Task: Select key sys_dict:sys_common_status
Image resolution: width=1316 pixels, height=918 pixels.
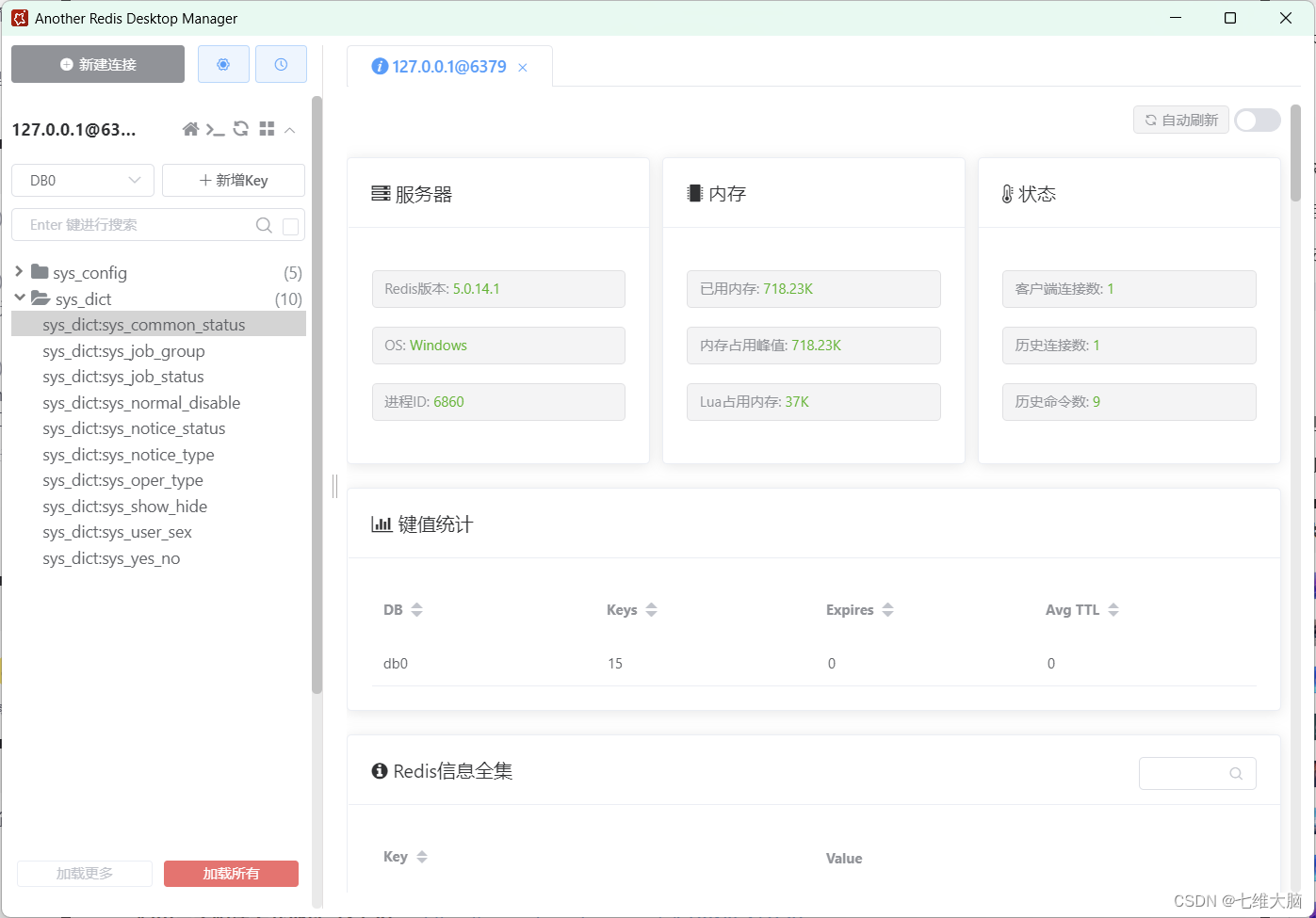Action: coord(158,325)
